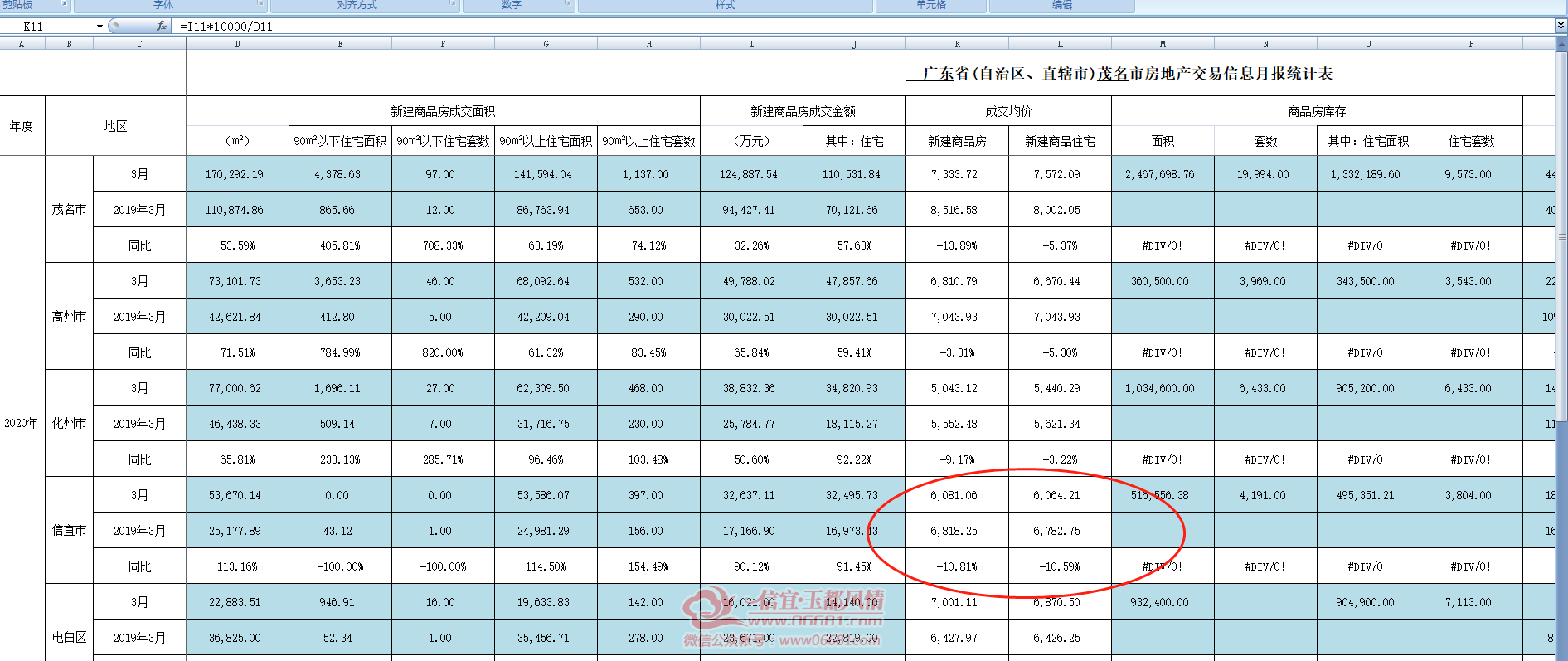Click header cell 新建商品住宅
The height and width of the screenshot is (661, 1568).
(1061, 141)
